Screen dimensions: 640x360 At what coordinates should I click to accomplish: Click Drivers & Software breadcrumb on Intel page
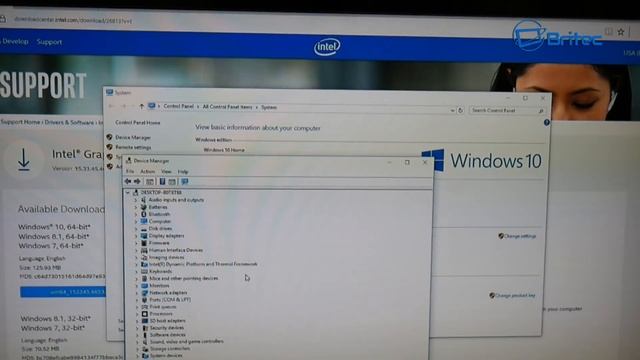coord(69,122)
